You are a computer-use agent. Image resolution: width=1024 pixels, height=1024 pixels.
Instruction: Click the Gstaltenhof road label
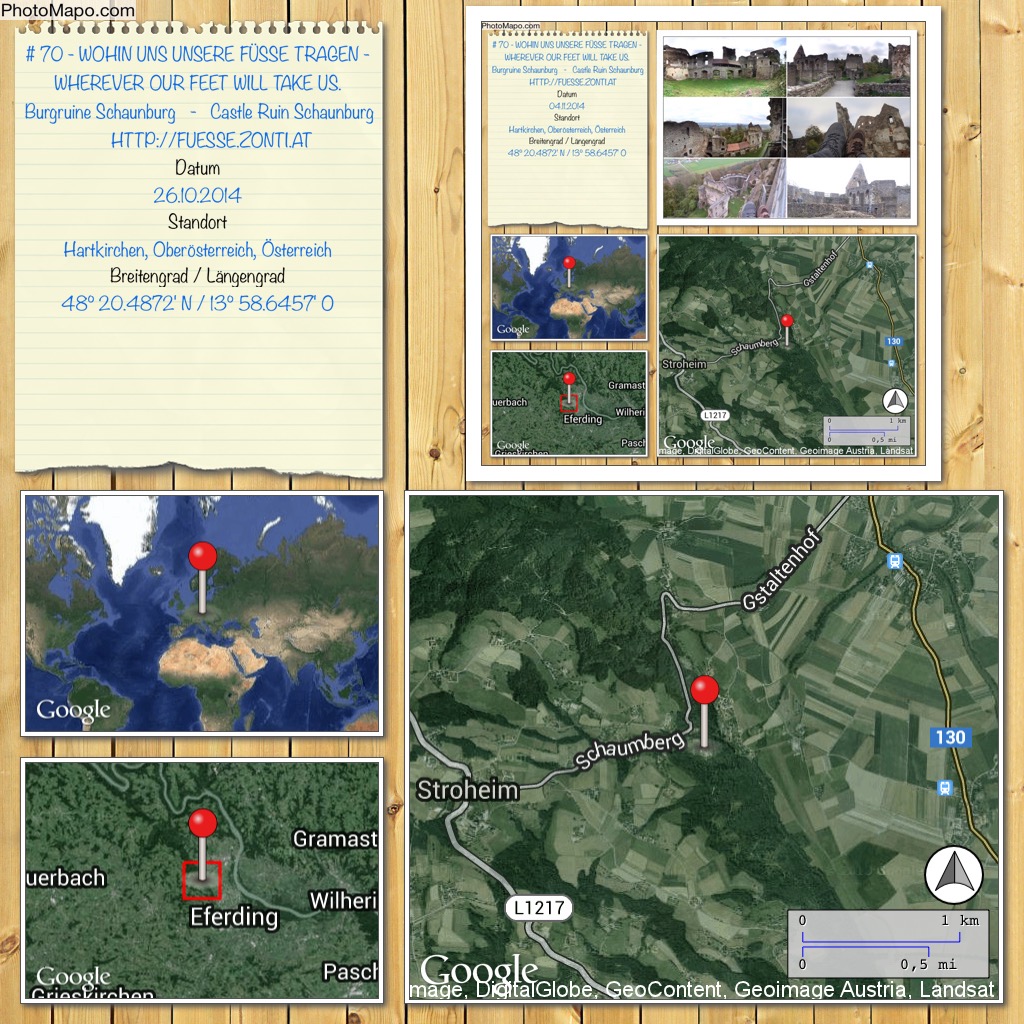794,585
